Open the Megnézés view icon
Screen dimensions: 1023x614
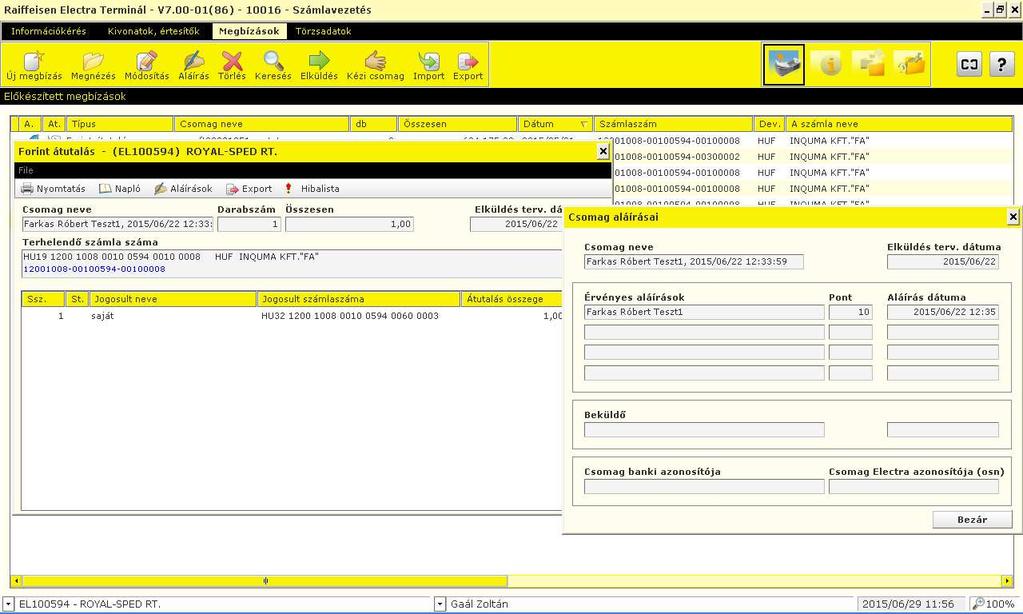(x=93, y=65)
